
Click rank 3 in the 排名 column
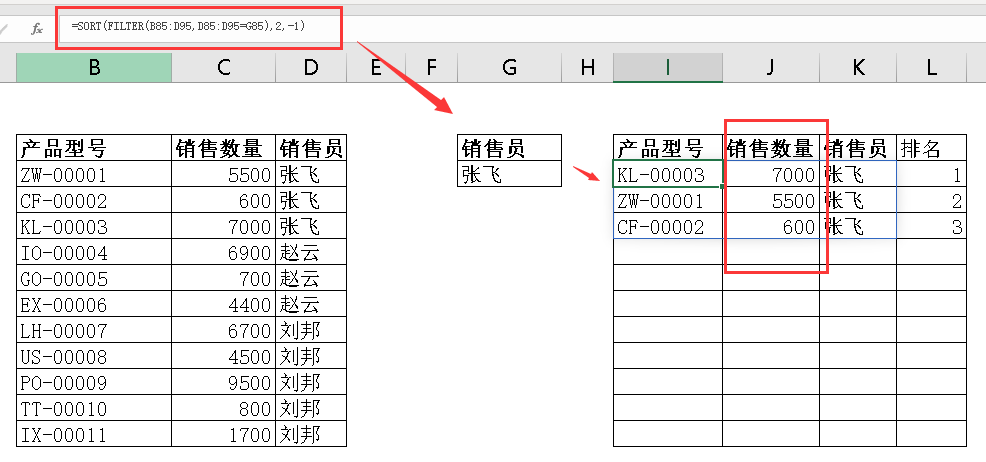[932, 226]
